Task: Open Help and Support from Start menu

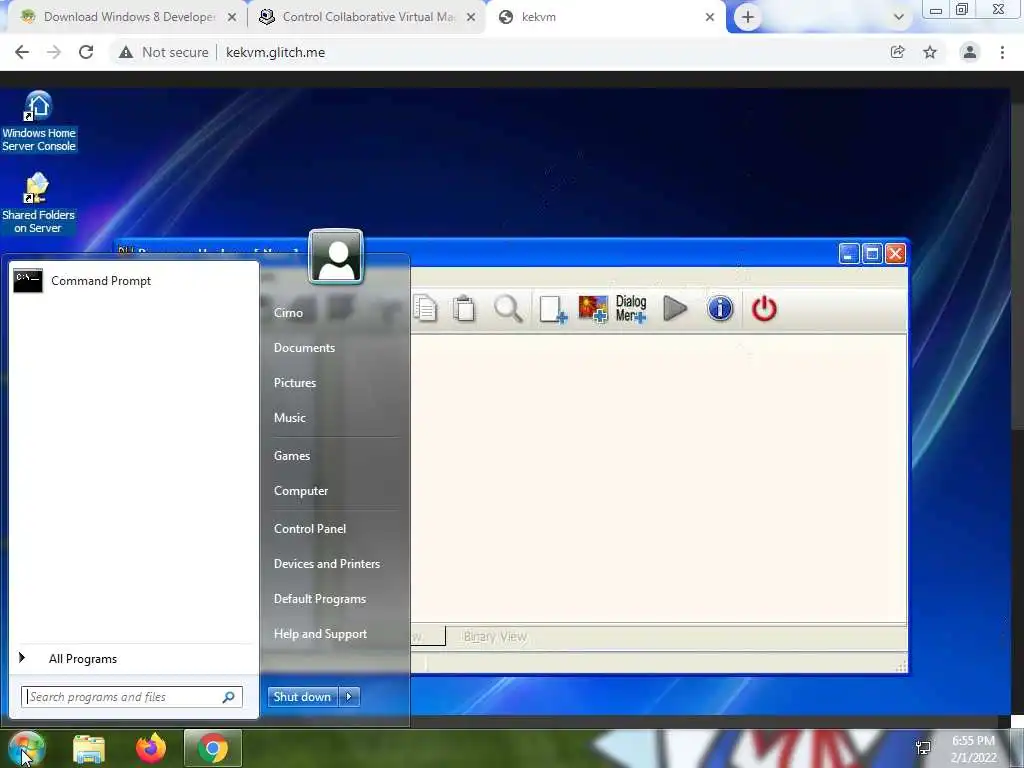Action: click(x=321, y=634)
